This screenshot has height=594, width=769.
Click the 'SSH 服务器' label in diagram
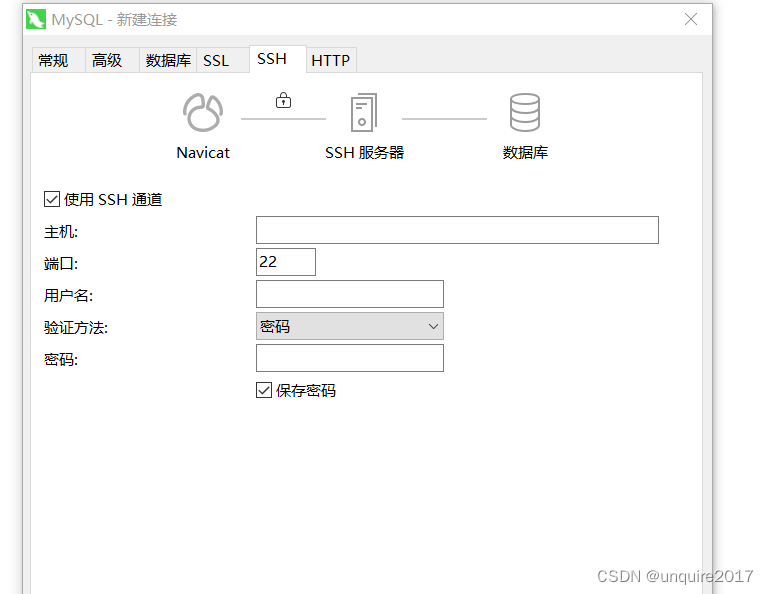pos(364,153)
